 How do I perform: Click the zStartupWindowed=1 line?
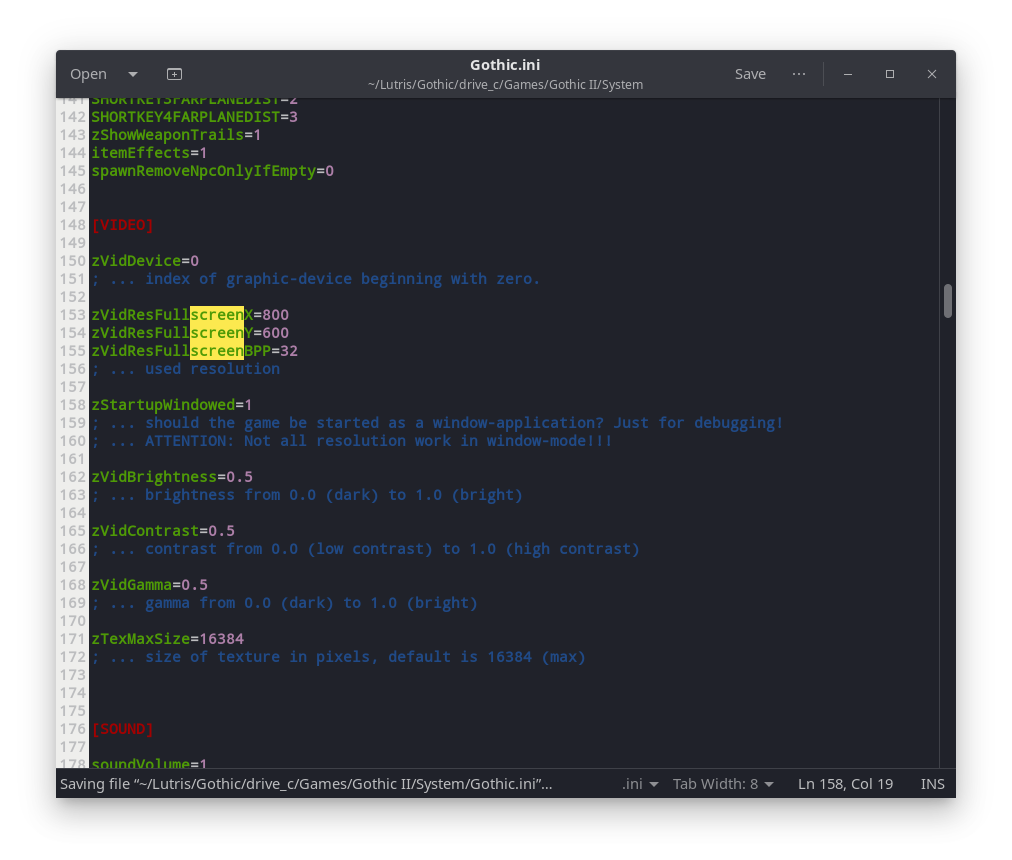[172, 405]
